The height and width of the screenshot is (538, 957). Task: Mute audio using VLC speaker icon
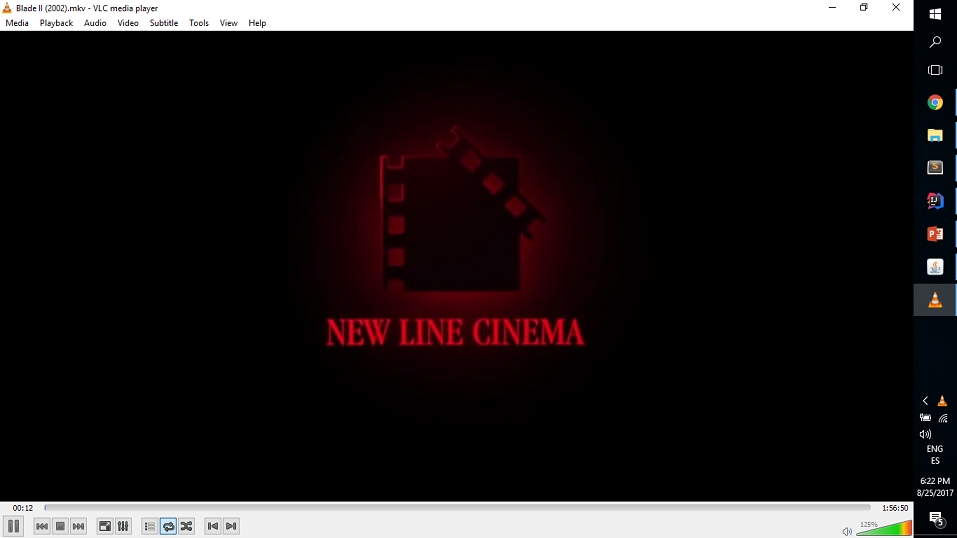pyautogui.click(x=847, y=531)
